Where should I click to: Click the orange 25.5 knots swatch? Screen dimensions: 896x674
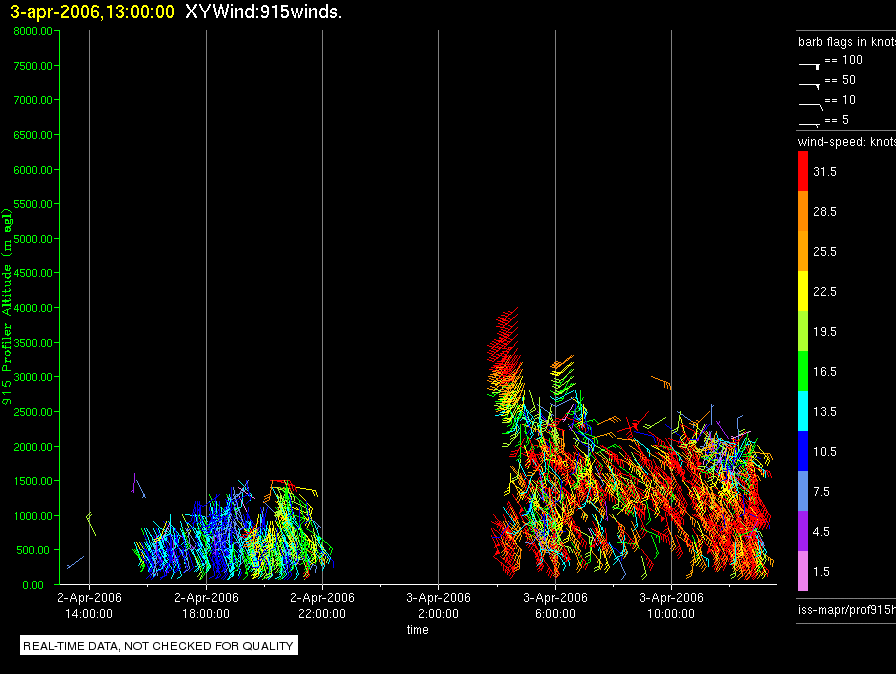803,251
